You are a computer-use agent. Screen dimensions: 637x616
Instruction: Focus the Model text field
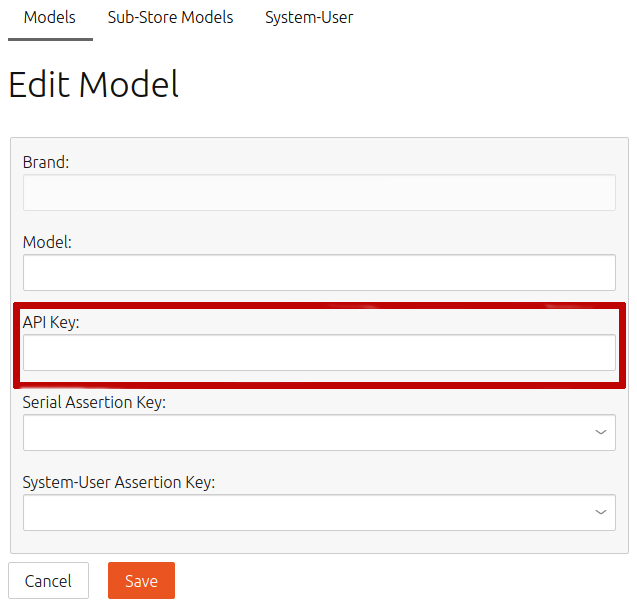[319, 273]
